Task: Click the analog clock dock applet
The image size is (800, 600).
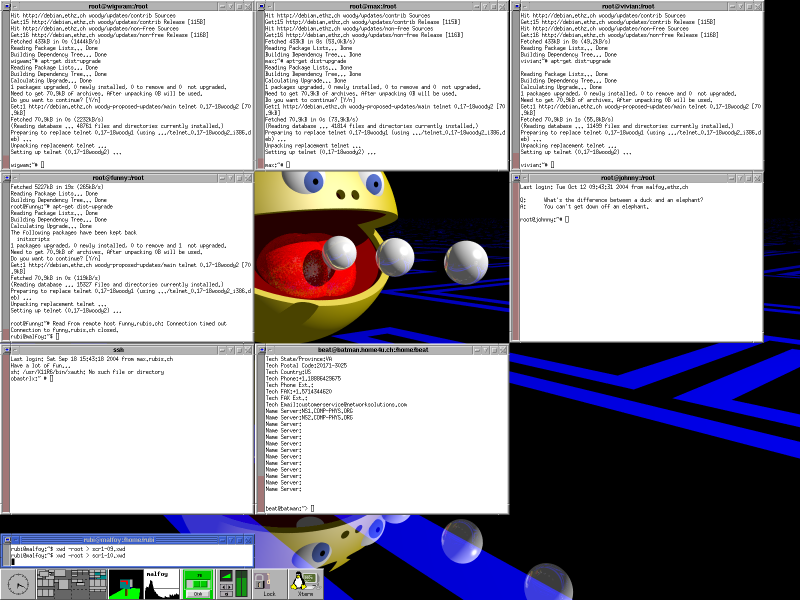Action: pyautogui.click(x=18, y=584)
